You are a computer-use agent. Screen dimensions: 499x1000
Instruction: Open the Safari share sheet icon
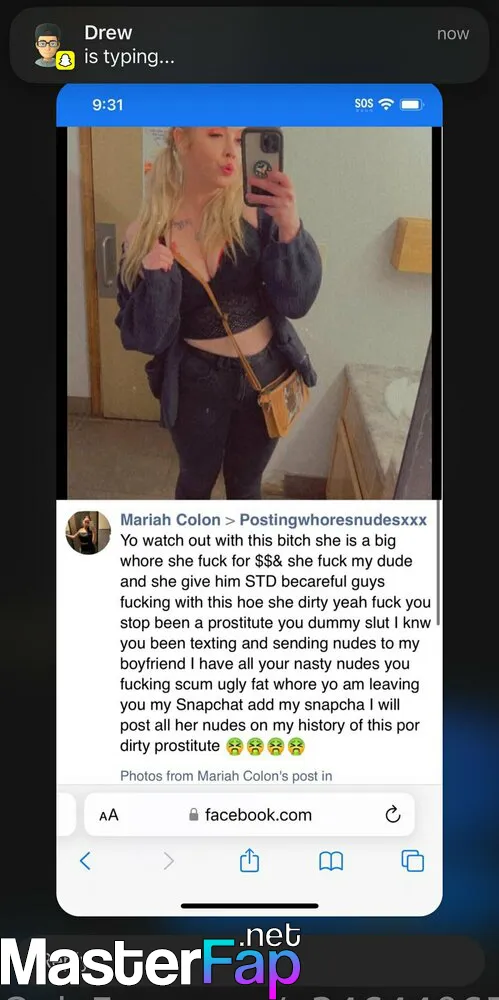click(250, 860)
